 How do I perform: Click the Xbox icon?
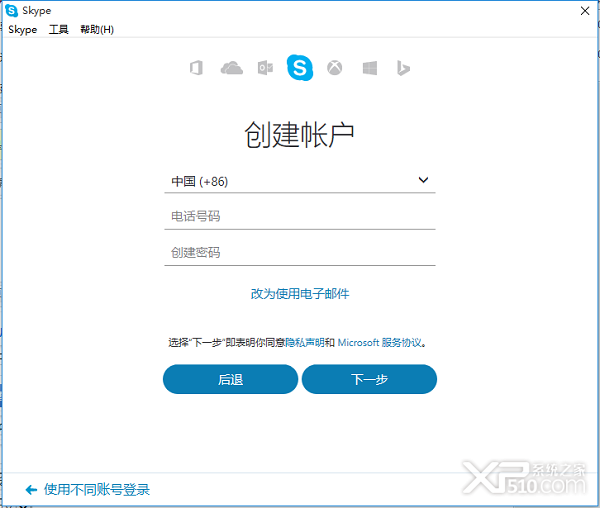point(334,68)
